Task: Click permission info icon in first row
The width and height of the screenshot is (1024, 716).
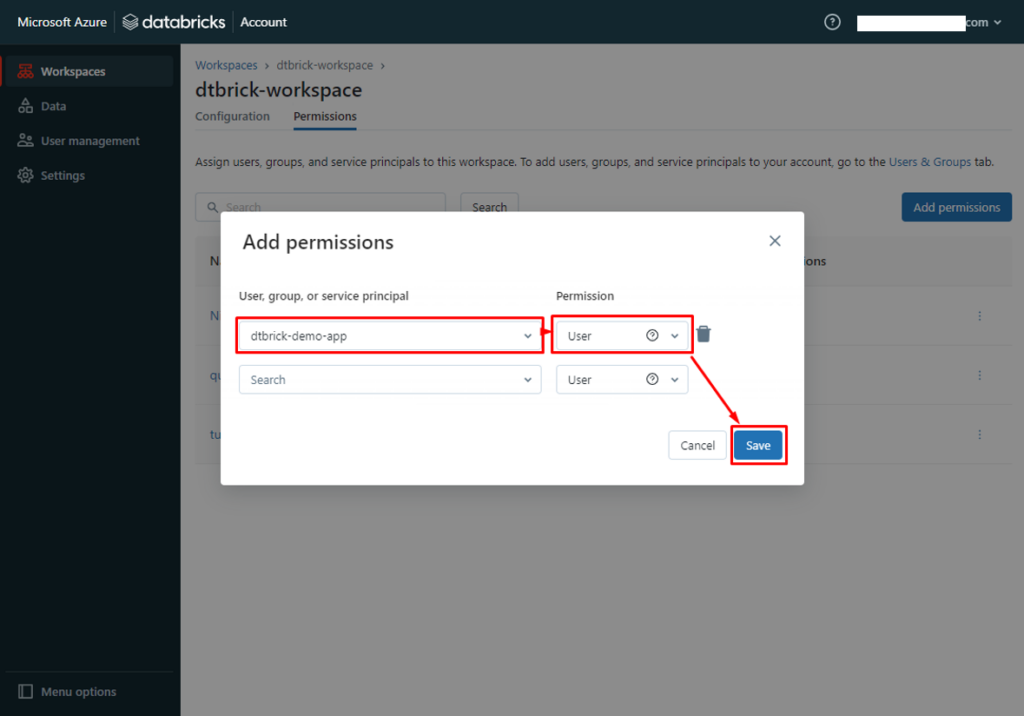Action: tap(653, 336)
